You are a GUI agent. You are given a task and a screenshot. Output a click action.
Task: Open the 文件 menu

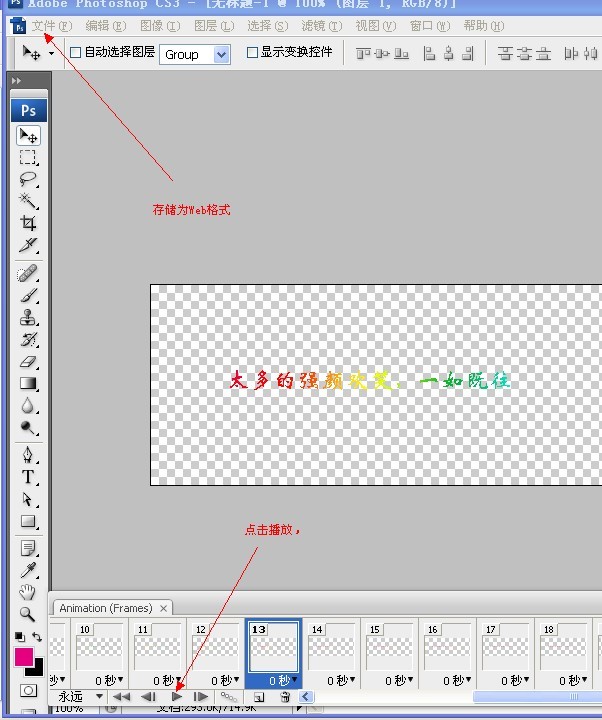[51, 26]
